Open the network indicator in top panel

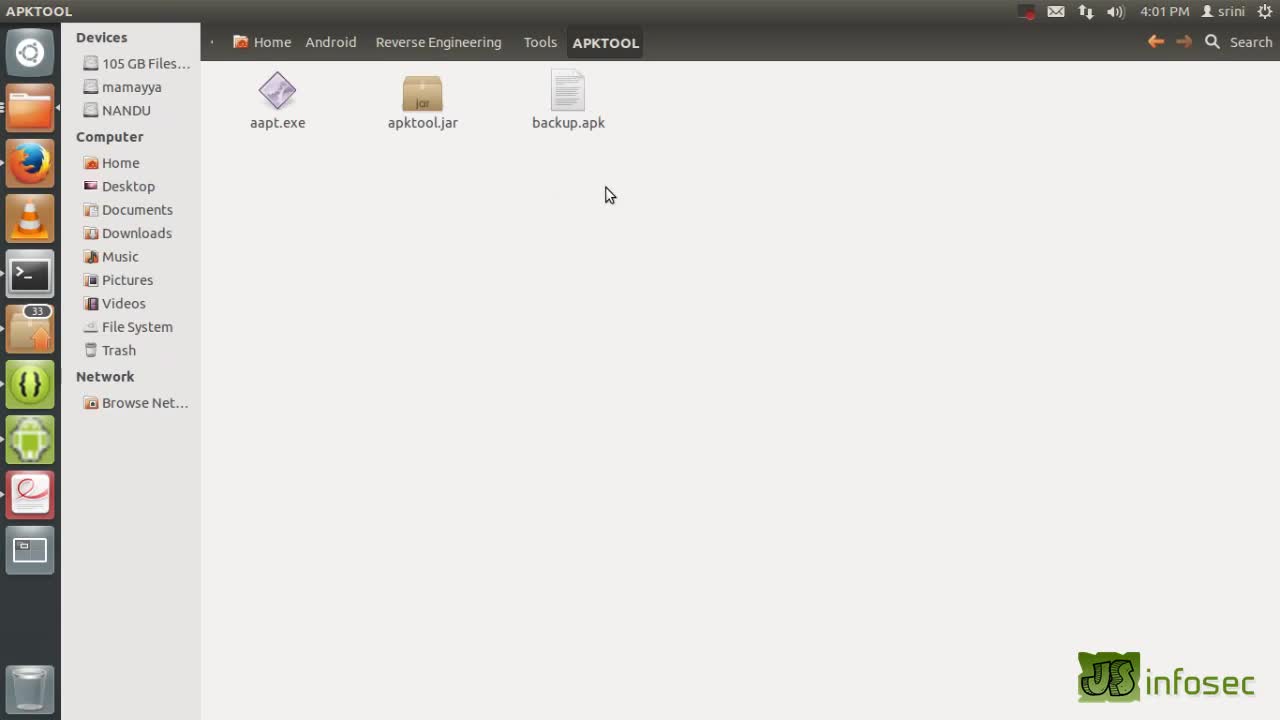coord(1086,12)
